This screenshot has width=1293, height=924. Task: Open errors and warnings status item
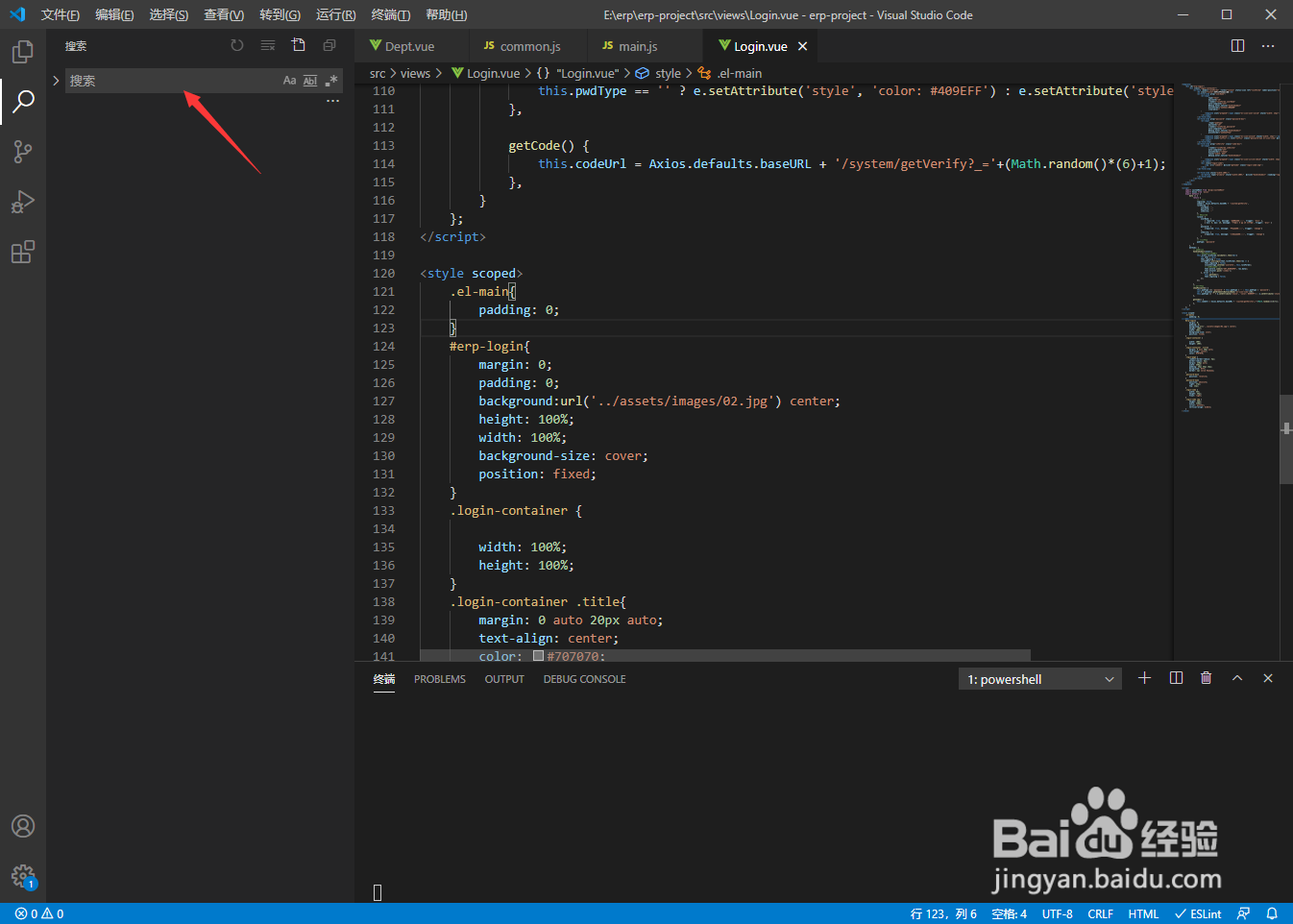(39, 913)
